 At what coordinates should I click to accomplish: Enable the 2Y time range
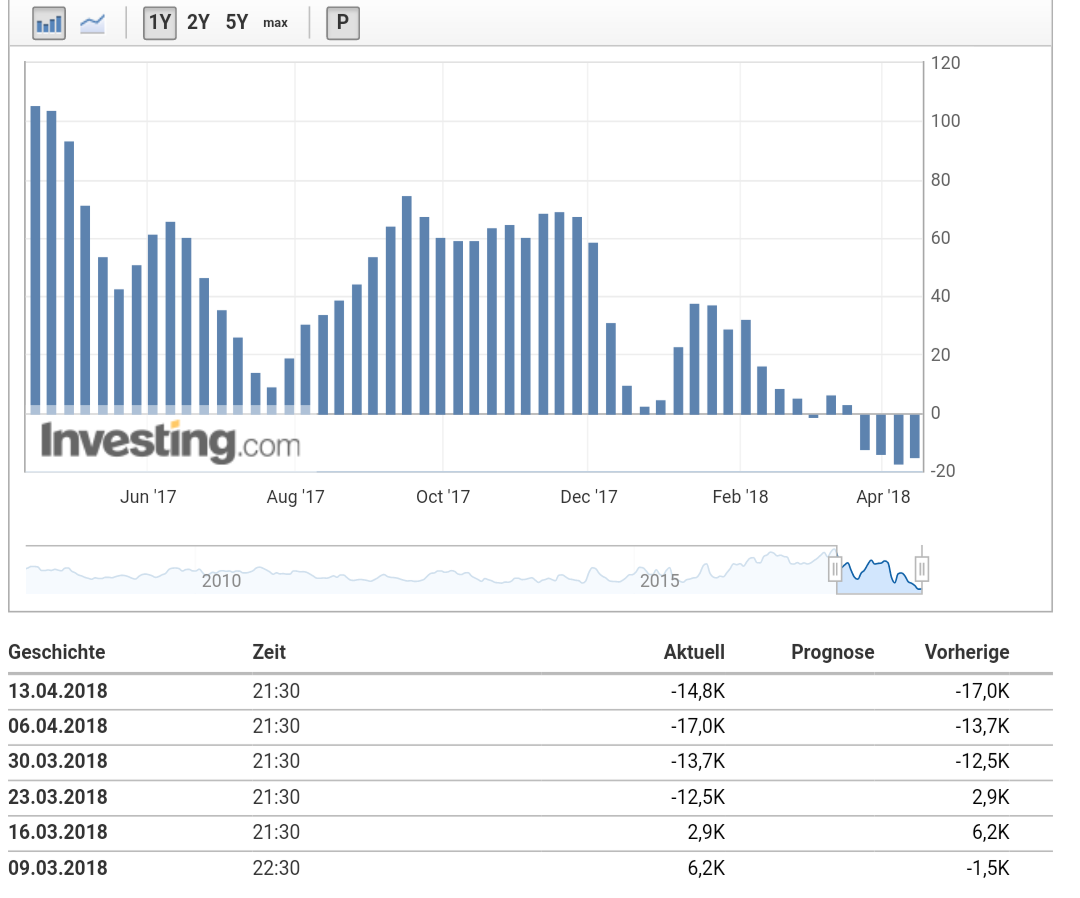[x=197, y=21]
